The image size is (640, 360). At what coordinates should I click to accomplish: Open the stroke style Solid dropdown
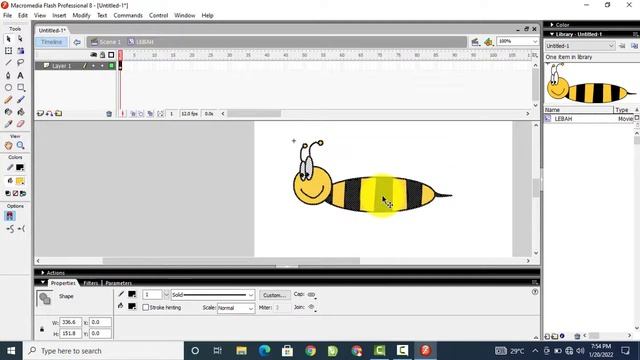(x=251, y=295)
